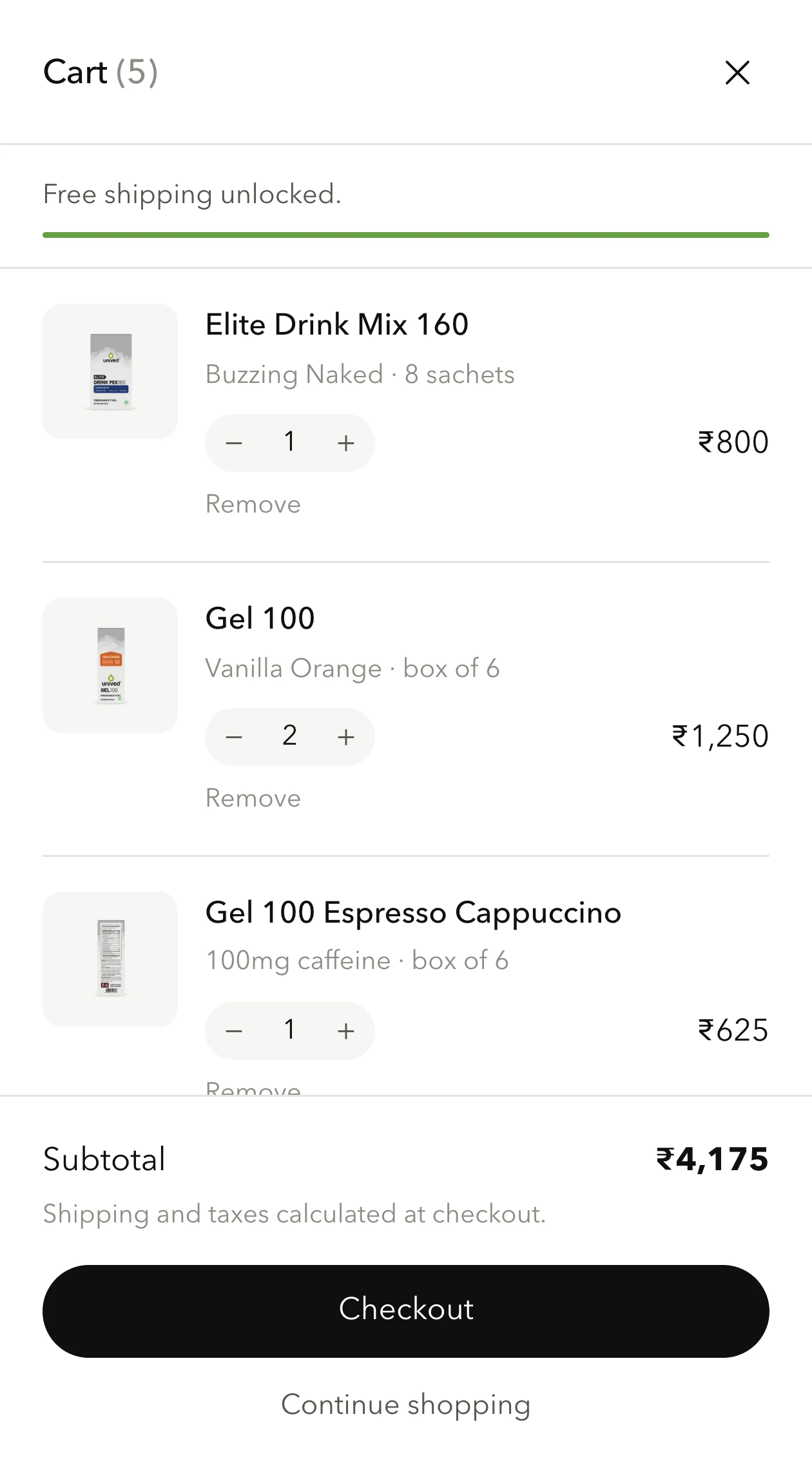Remove Elite Drink Mix 160 from cart
Viewport: 812px width, 1470px height.
click(x=253, y=504)
